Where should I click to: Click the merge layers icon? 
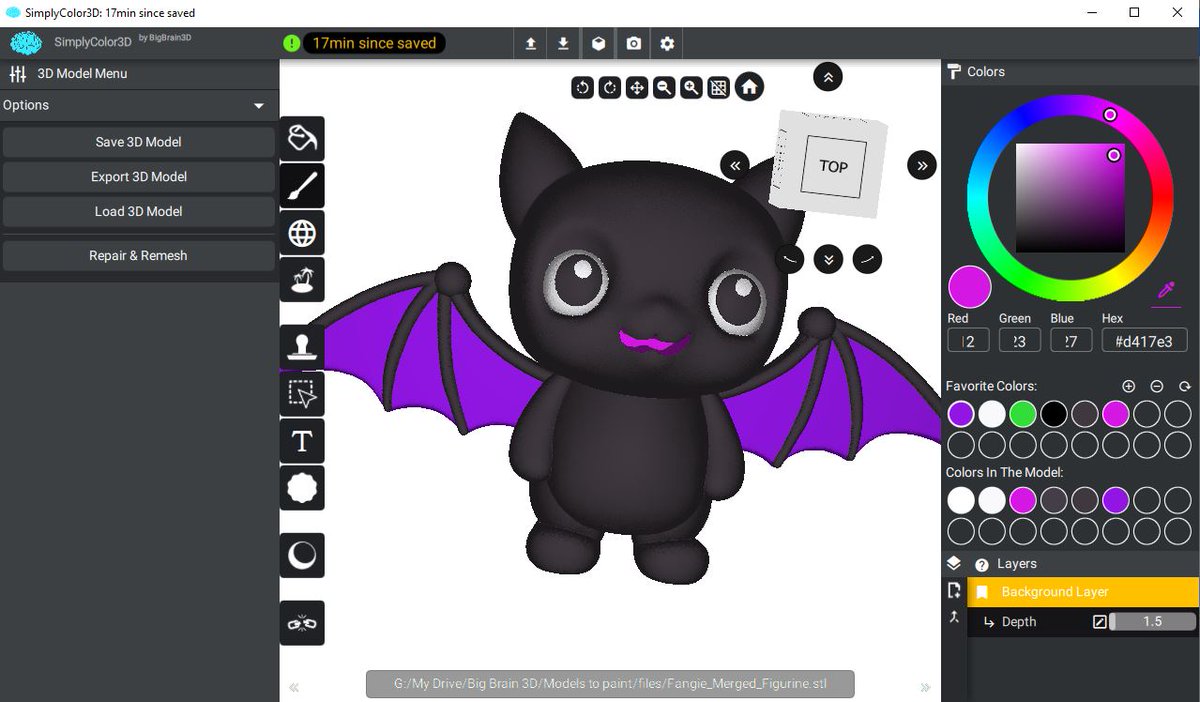click(954, 618)
